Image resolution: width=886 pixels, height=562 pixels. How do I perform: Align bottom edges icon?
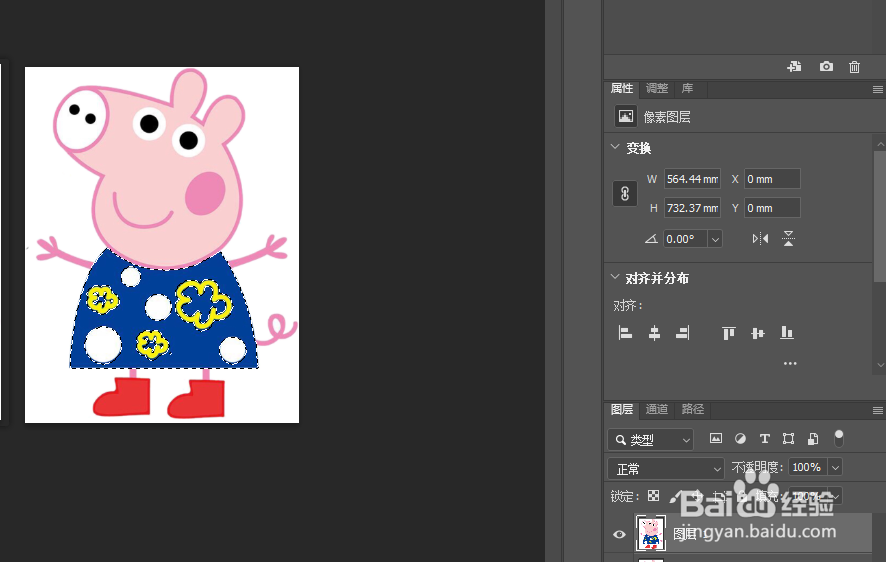point(787,333)
